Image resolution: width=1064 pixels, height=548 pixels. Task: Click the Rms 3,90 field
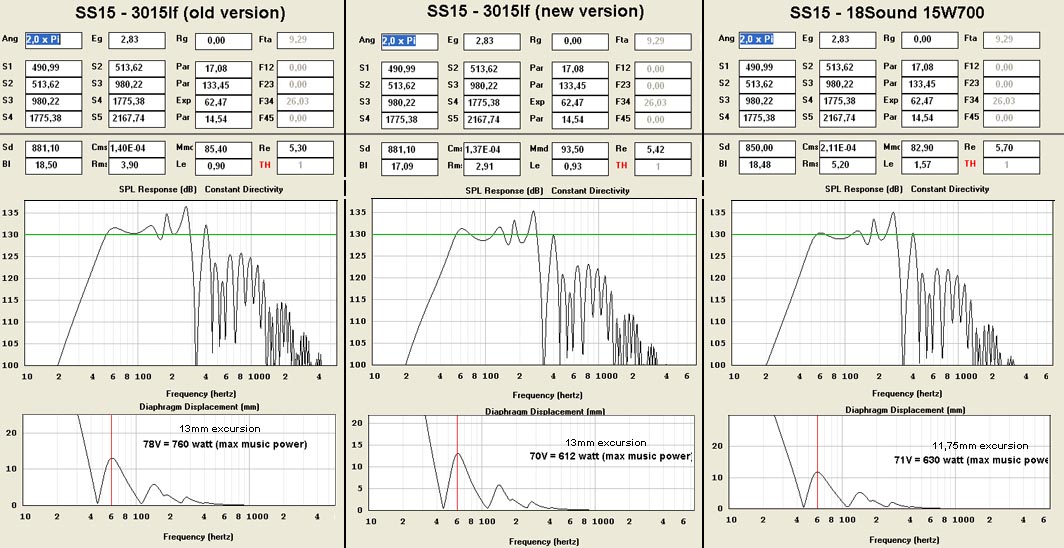click(x=136, y=165)
